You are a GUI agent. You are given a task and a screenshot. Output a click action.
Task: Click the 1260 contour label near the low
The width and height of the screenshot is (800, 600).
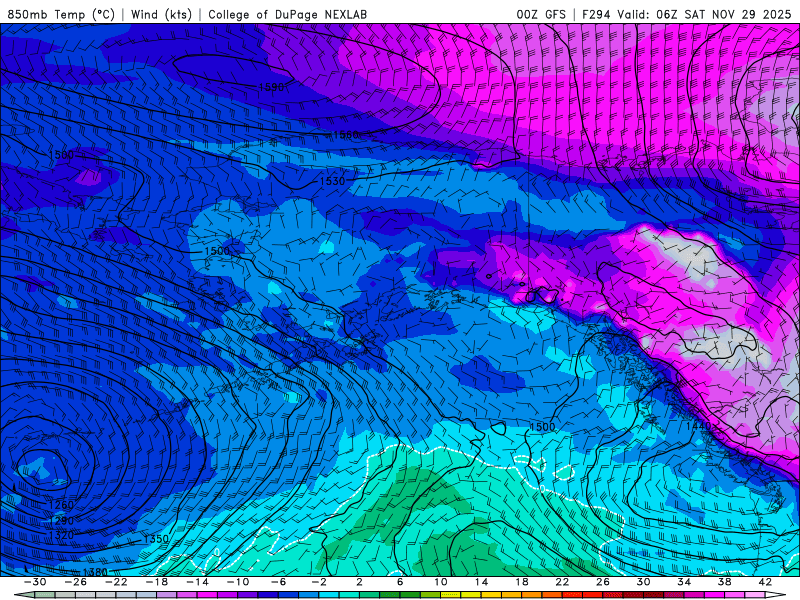click(61, 505)
